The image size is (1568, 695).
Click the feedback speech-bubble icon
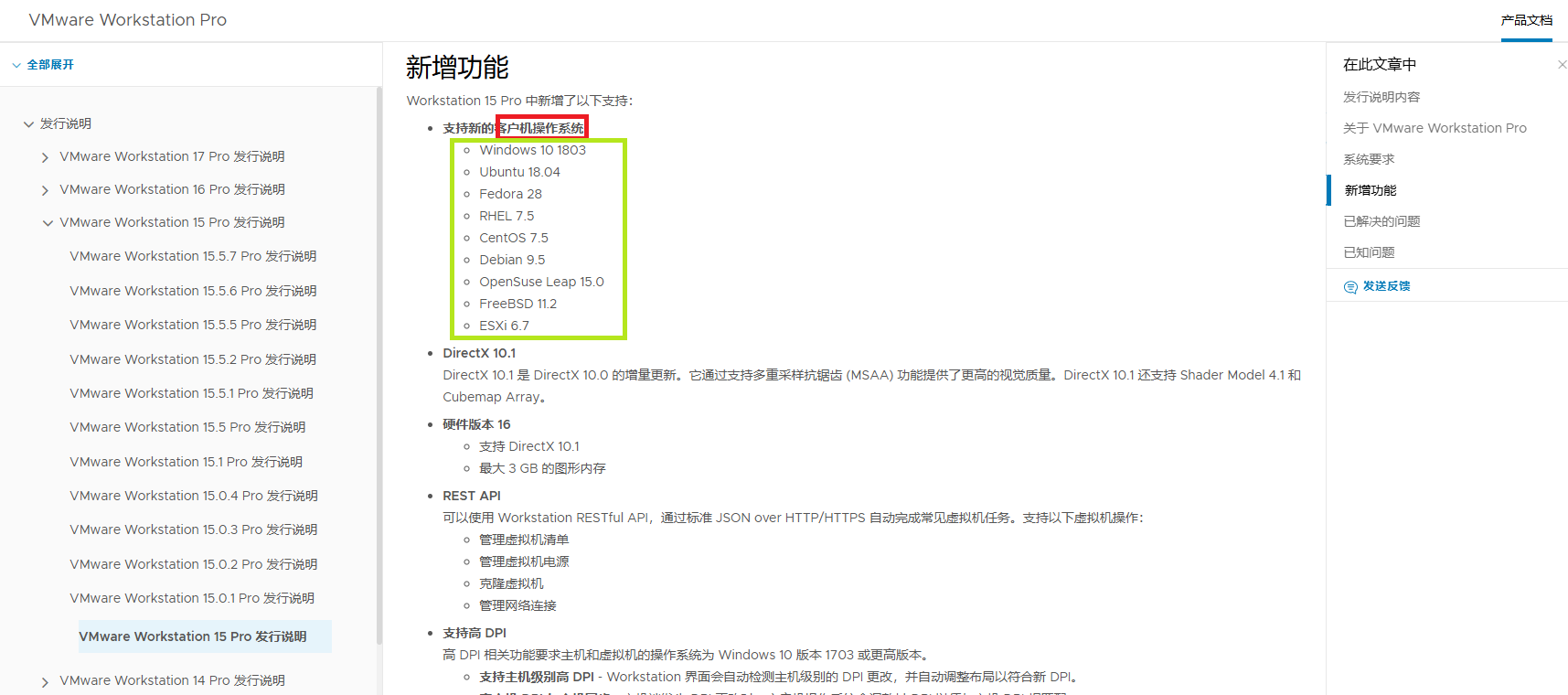[1350, 286]
